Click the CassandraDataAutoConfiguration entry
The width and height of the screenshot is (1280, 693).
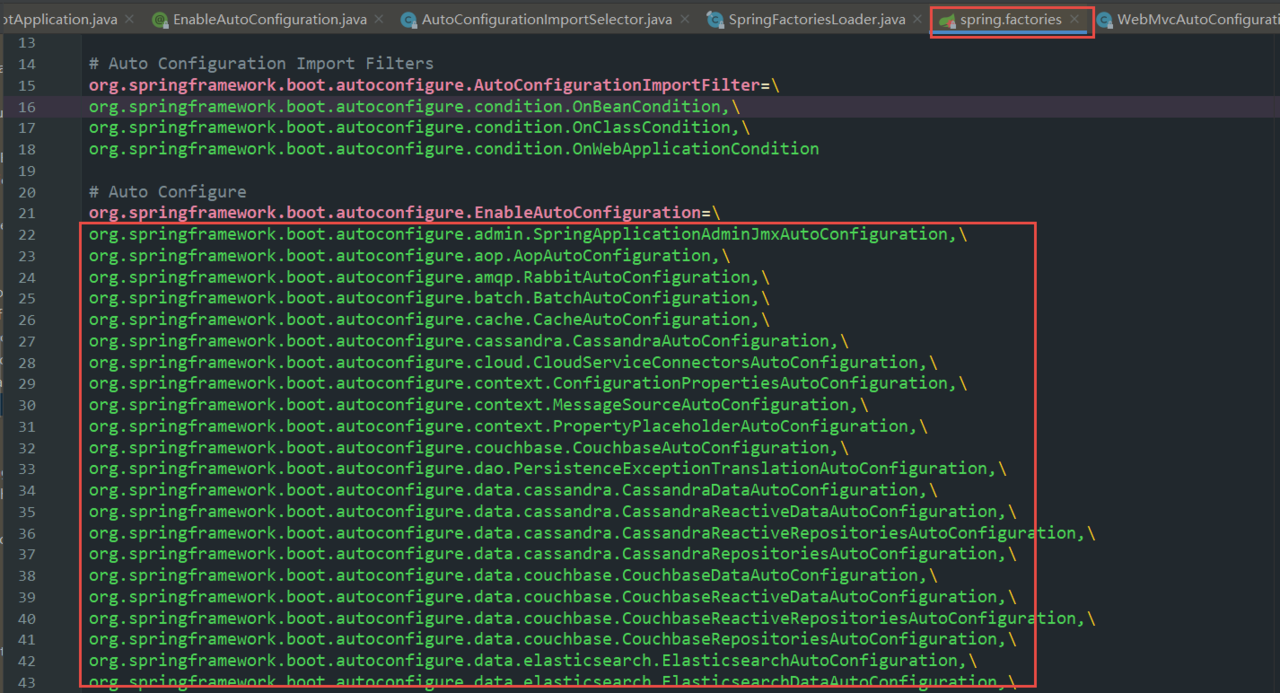[x=512, y=490]
